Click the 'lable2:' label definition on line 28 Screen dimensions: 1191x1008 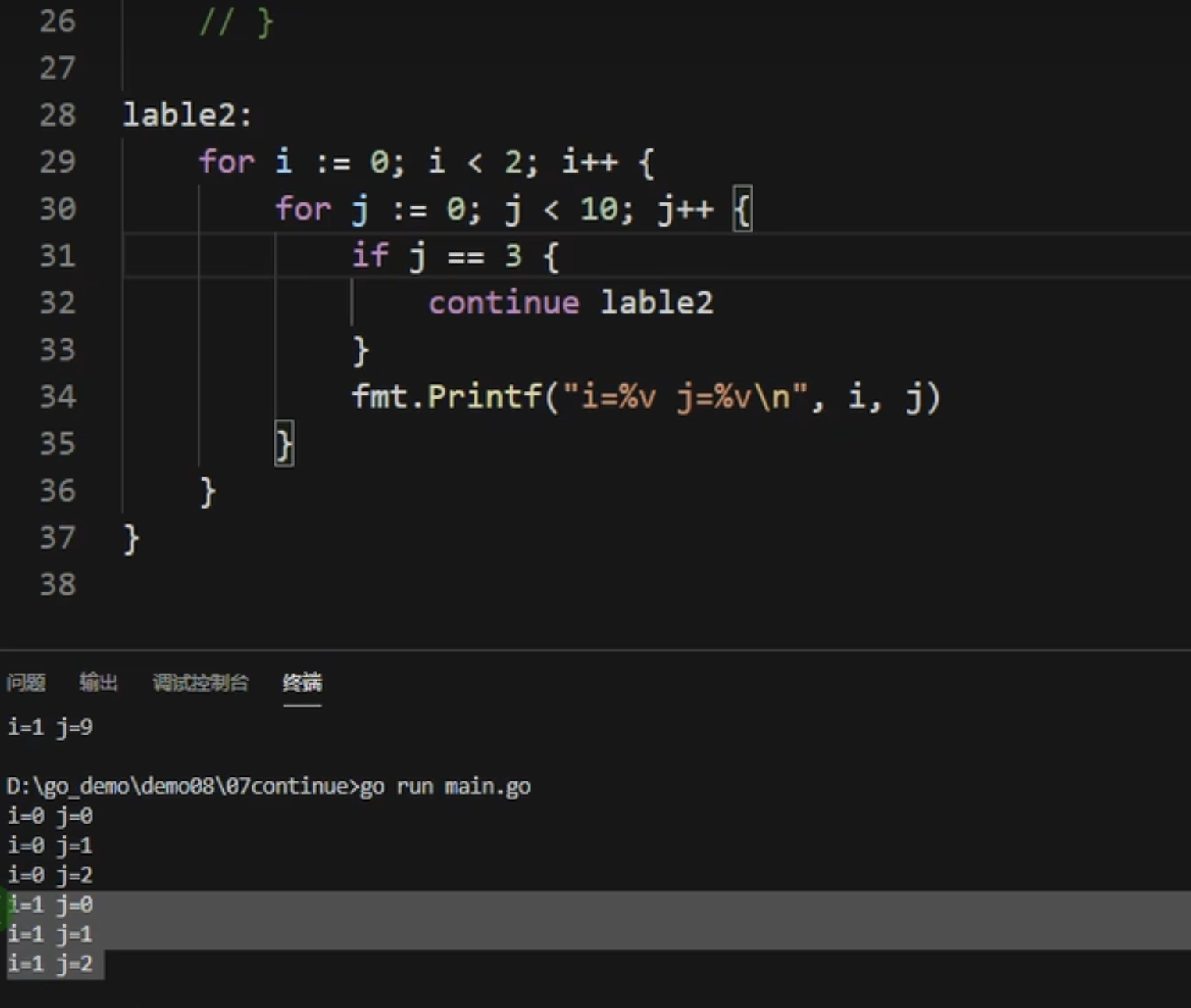188,116
